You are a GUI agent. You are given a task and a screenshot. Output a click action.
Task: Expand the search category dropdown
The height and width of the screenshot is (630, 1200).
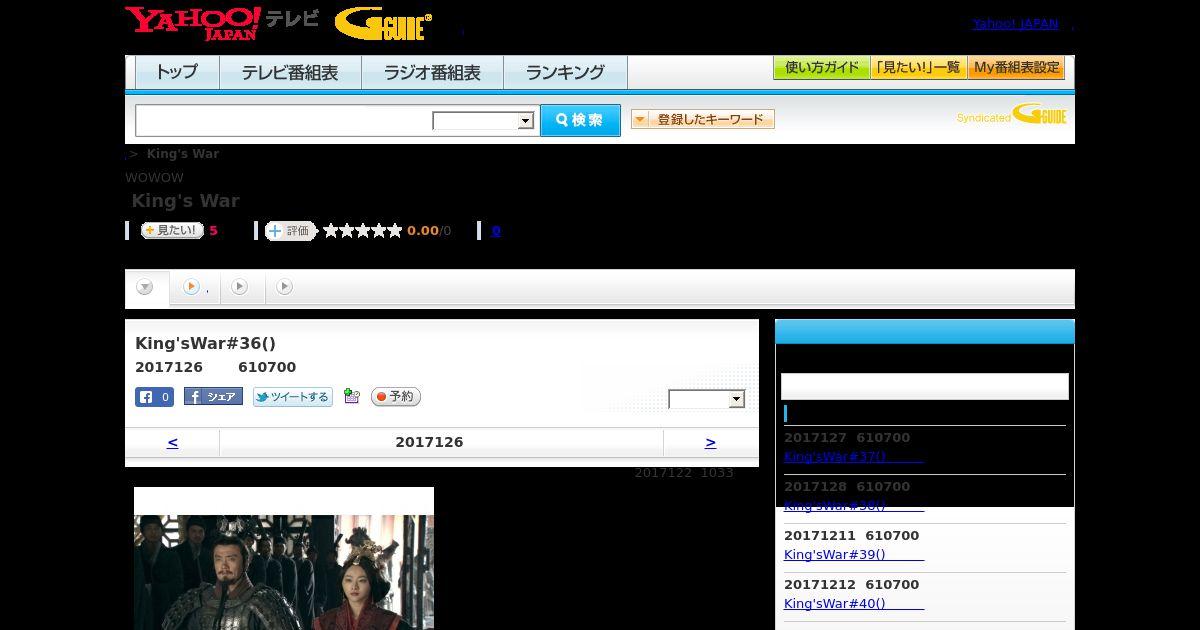pos(484,121)
